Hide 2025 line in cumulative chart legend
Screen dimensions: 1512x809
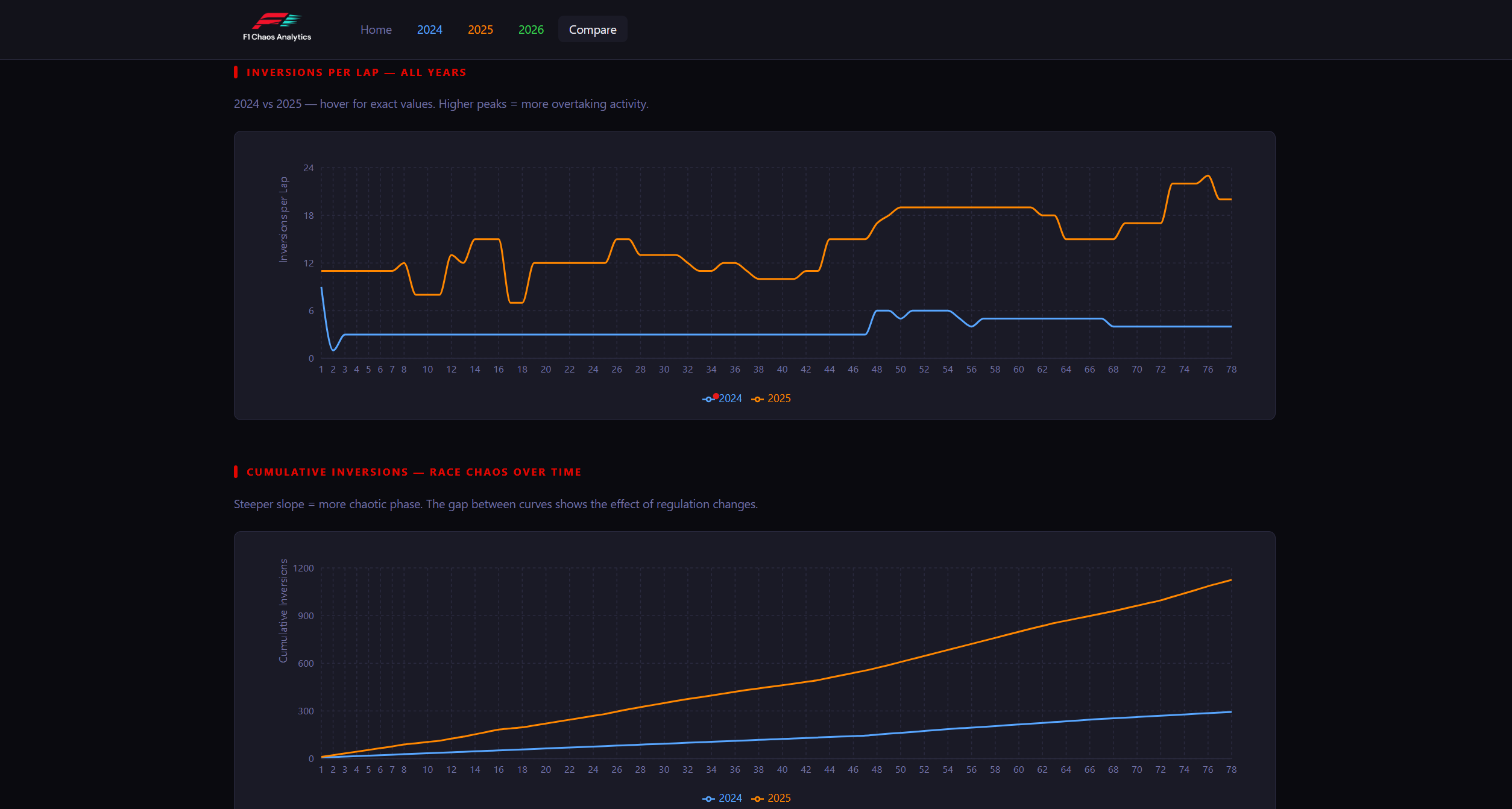[779, 798]
